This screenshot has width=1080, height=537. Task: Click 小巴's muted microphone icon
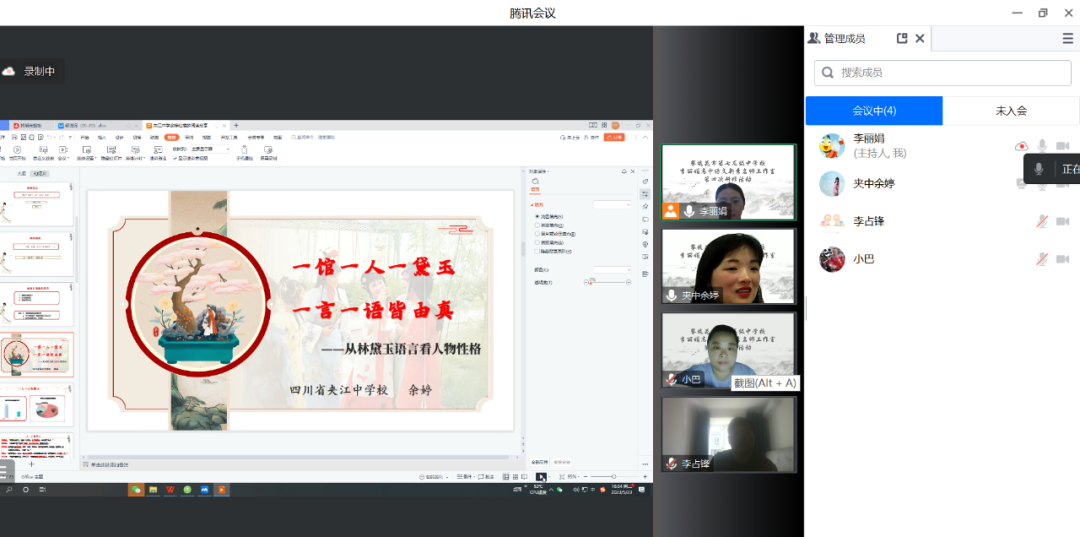[1042, 259]
